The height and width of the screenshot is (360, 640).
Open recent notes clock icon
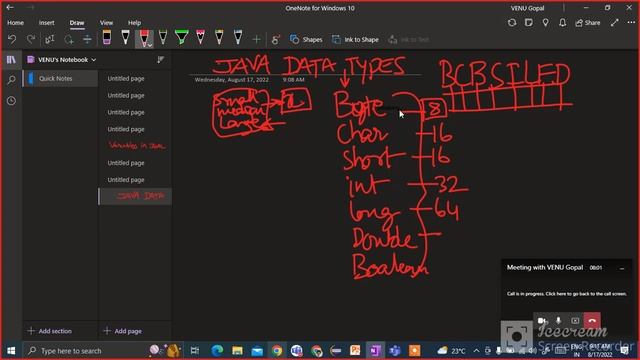click(x=11, y=100)
